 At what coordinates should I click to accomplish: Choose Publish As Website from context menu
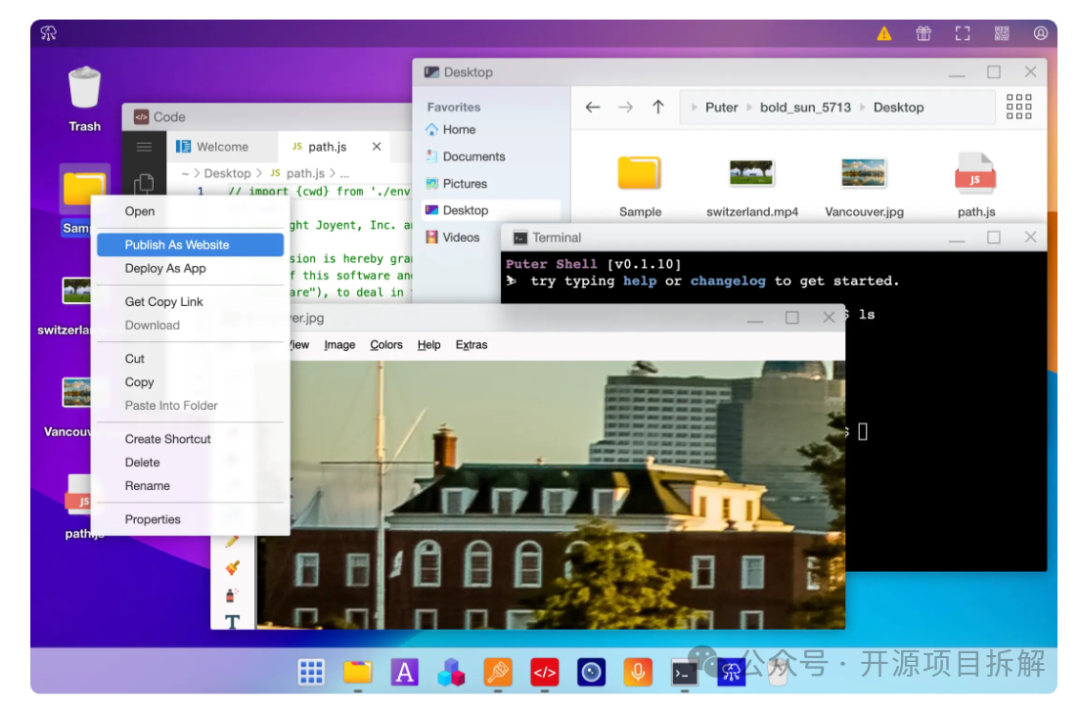point(177,245)
